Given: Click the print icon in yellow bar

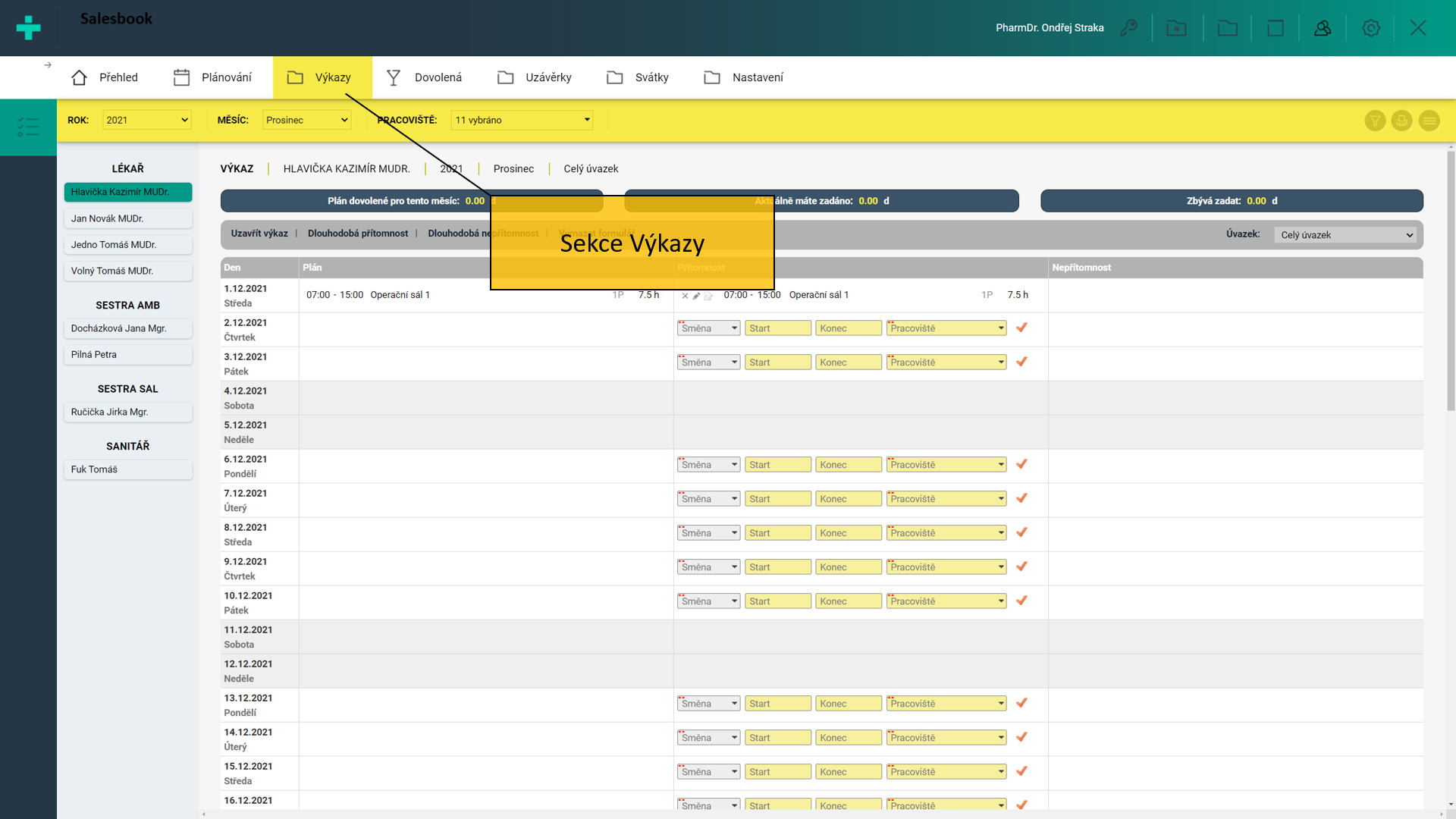Looking at the screenshot, I should coord(1401,121).
